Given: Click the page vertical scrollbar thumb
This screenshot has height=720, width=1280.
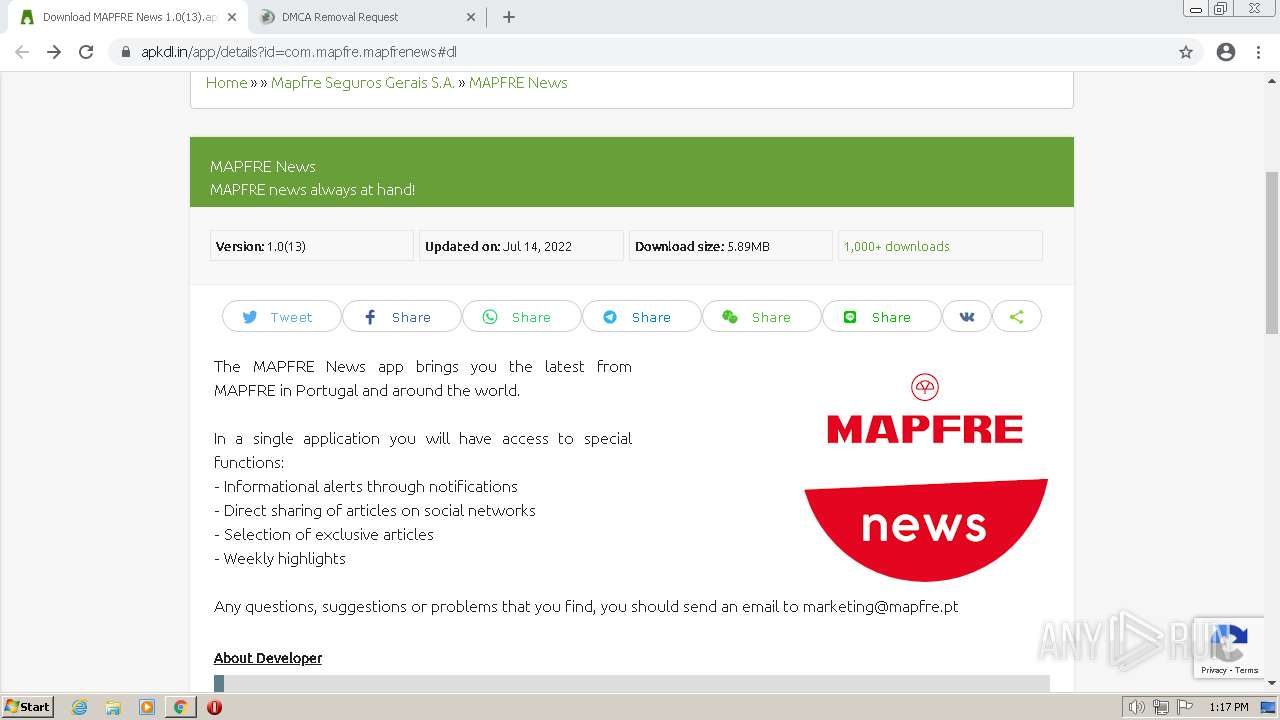Looking at the screenshot, I should 1272,252.
